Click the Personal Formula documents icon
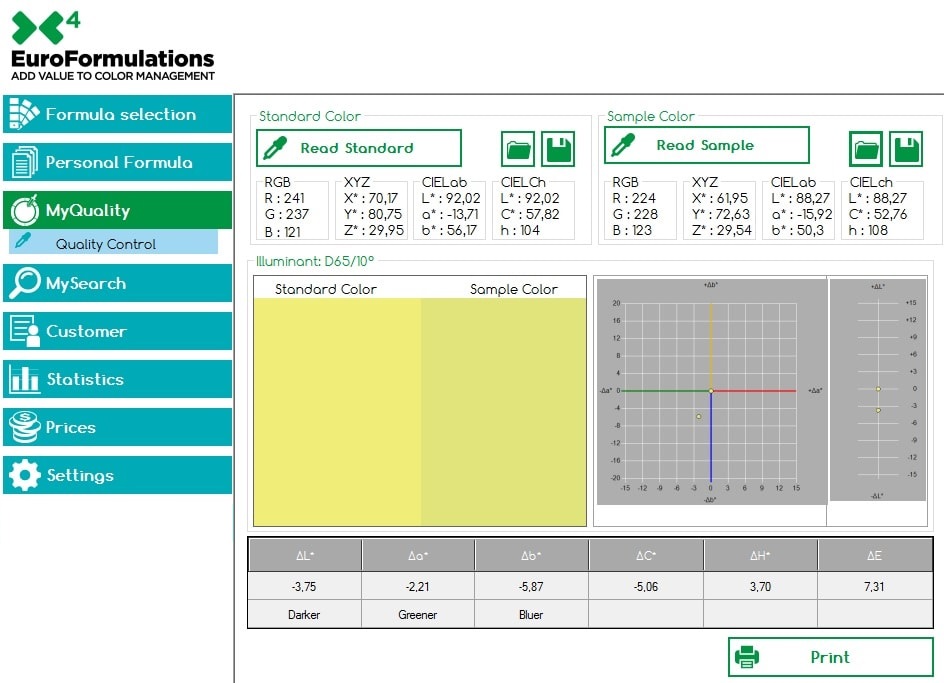Viewport: 944px width, 683px height. [x=24, y=162]
